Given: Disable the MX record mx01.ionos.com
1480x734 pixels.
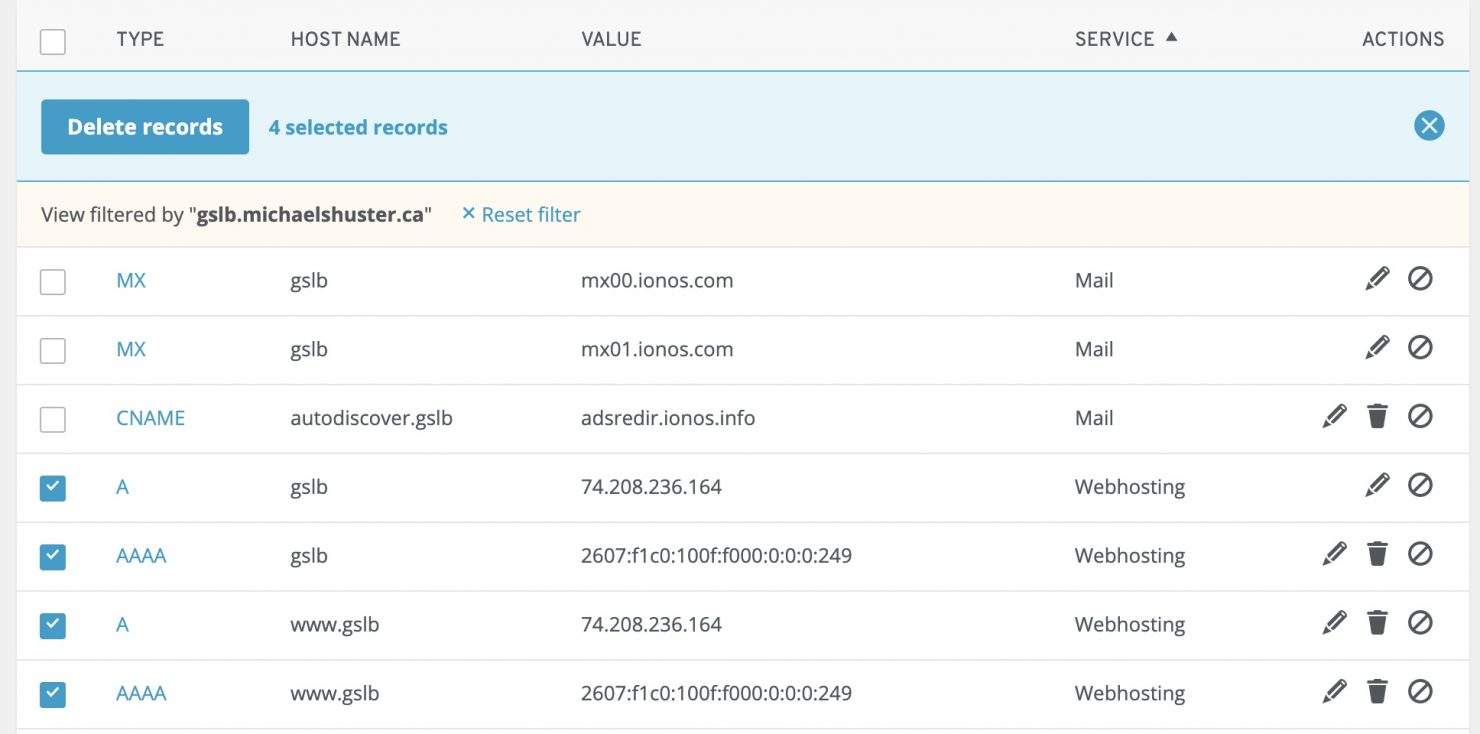Looking at the screenshot, I should [1422, 348].
